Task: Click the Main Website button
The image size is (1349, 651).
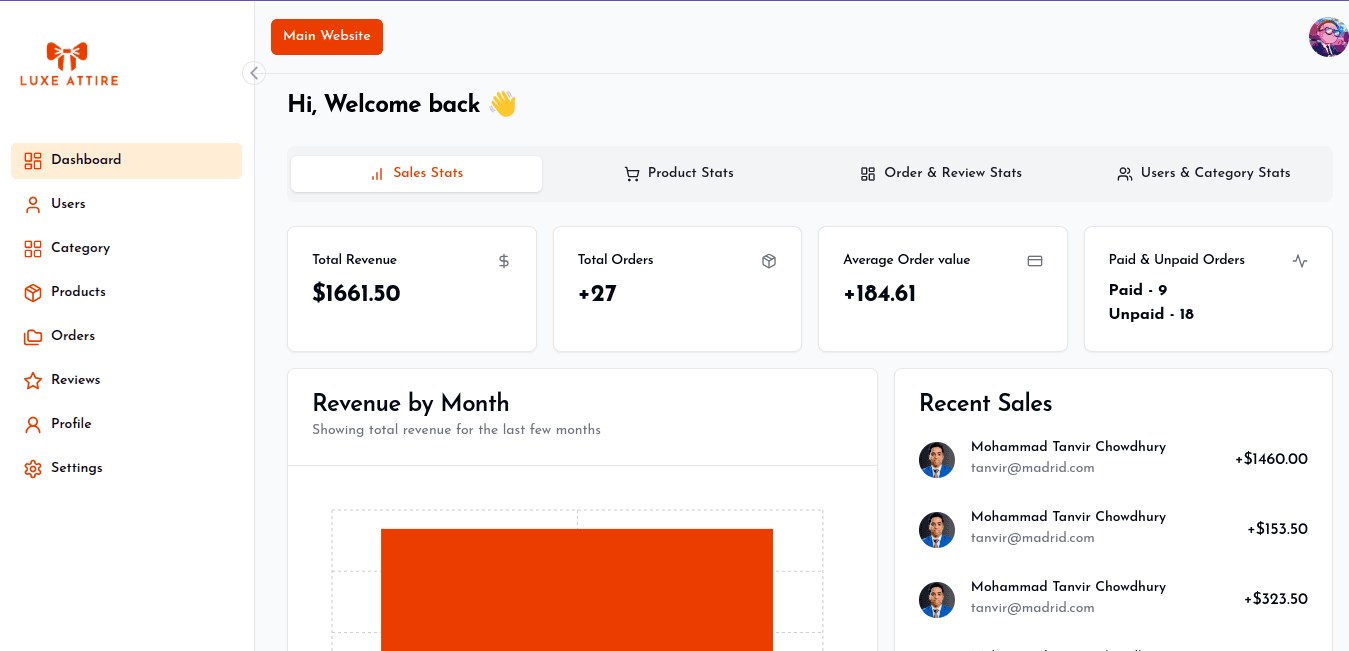Action: click(327, 37)
